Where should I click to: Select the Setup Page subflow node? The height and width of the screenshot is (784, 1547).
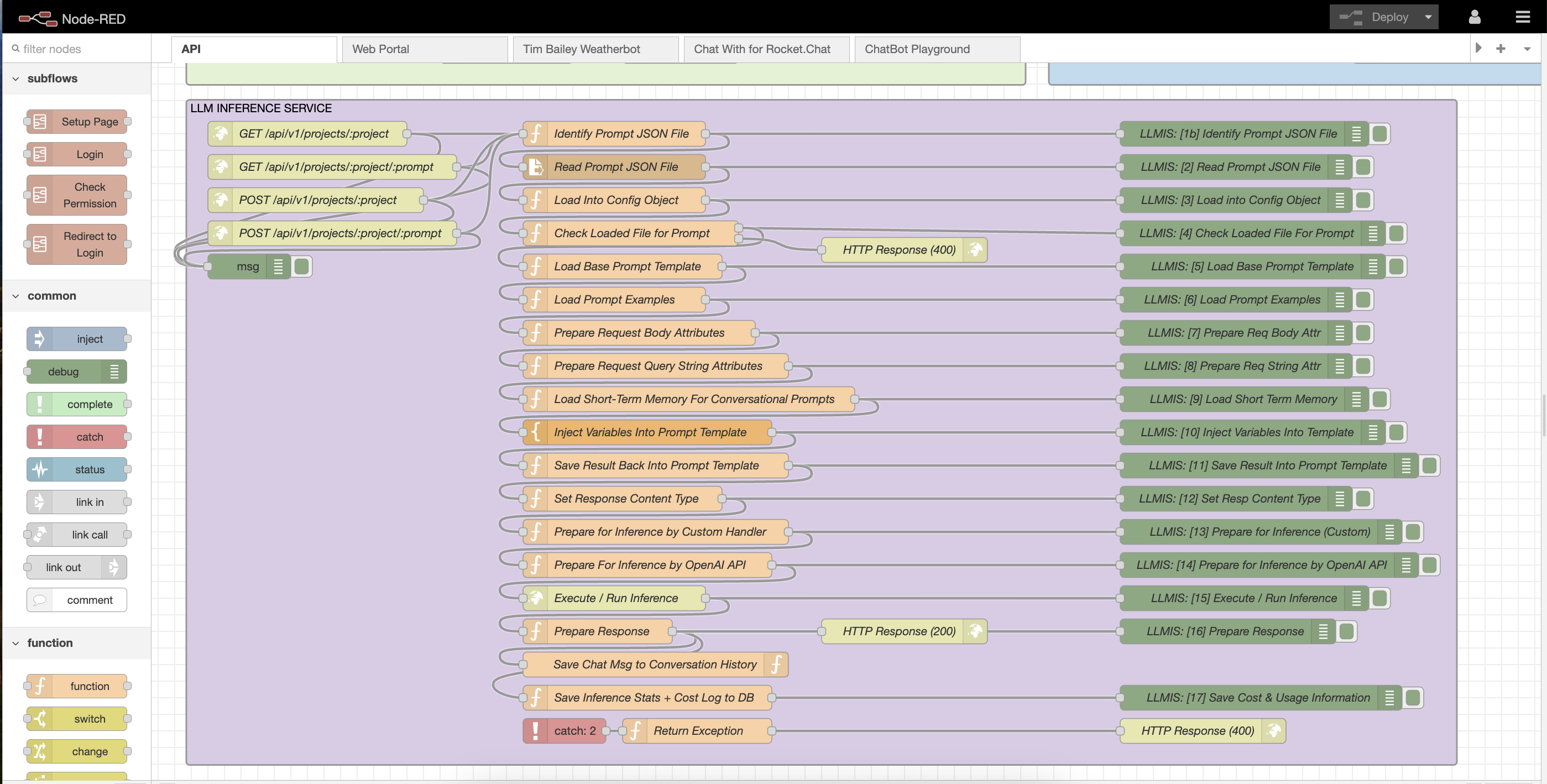(x=77, y=121)
